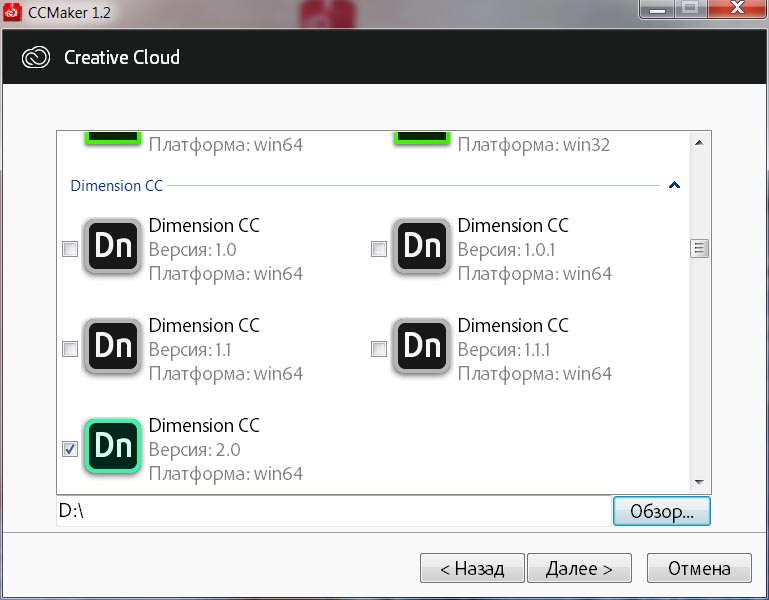Click the Версия: 1.0 text
769x600 pixels.
click(x=192, y=250)
